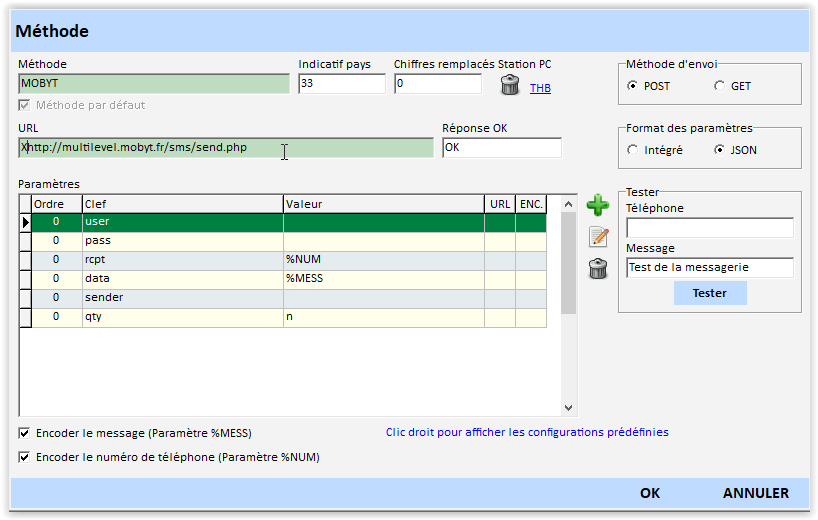
Task: Click the Réponse OK field
Action: [502, 148]
